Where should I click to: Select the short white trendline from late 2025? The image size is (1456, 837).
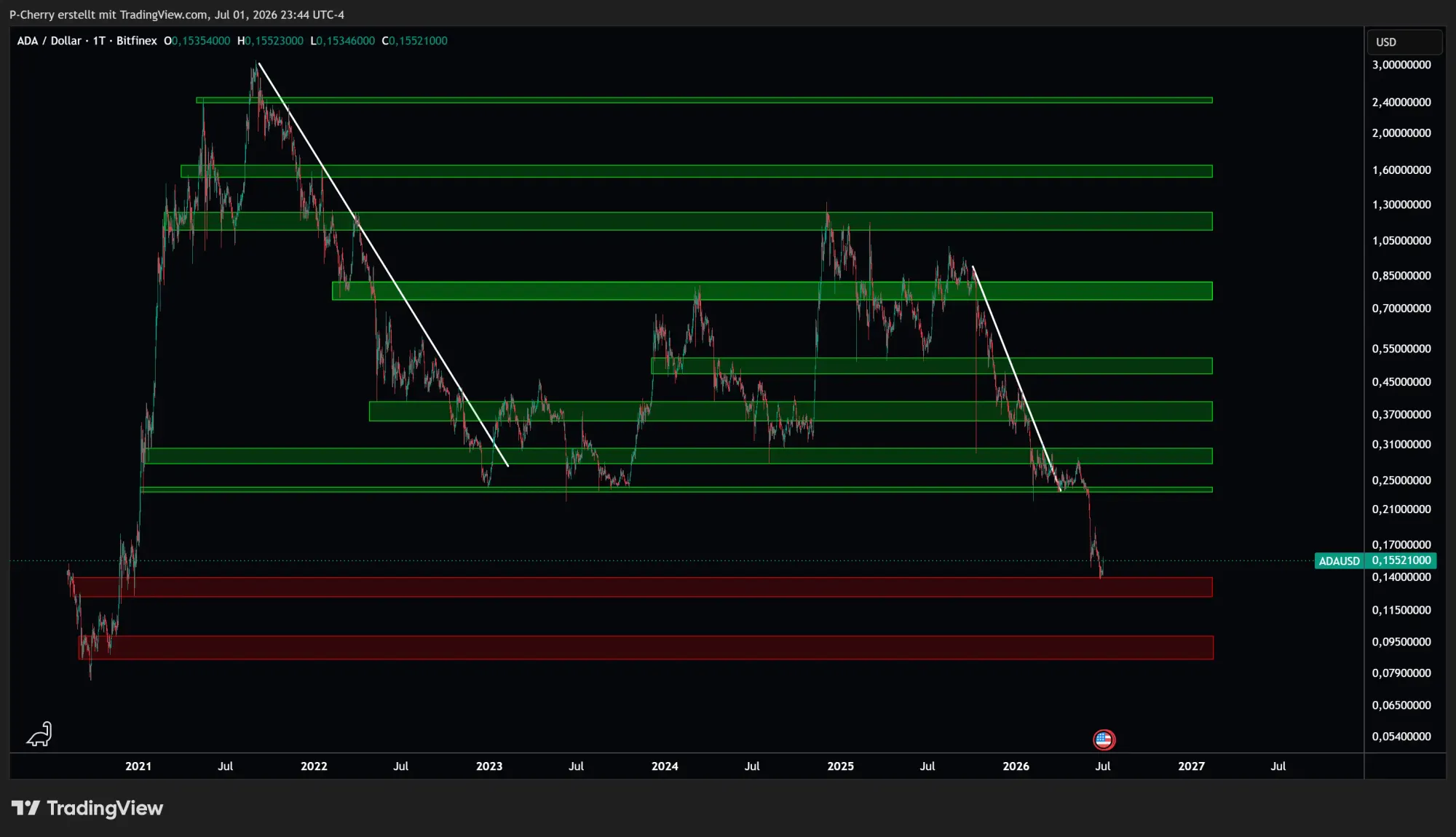(1017, 378)
